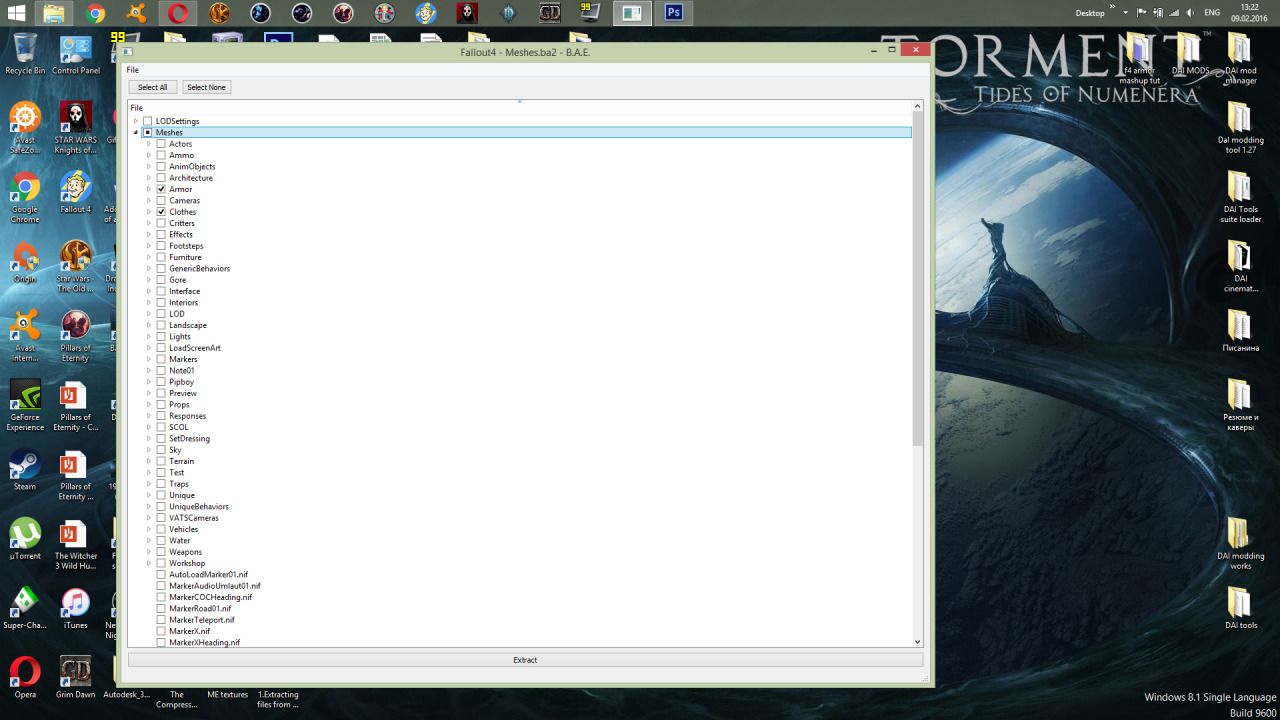
Task: Click the Select All button
Action: pos(152,87)
